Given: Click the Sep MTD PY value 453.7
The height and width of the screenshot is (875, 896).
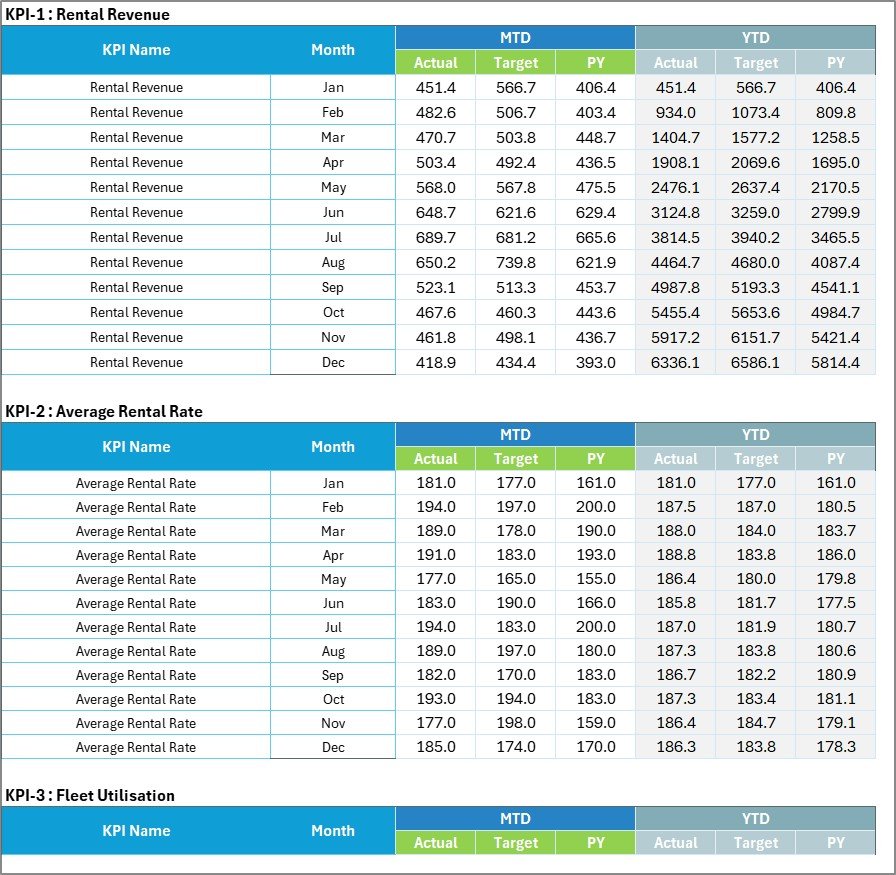Looking at the screenshot, I should point(595,287).
